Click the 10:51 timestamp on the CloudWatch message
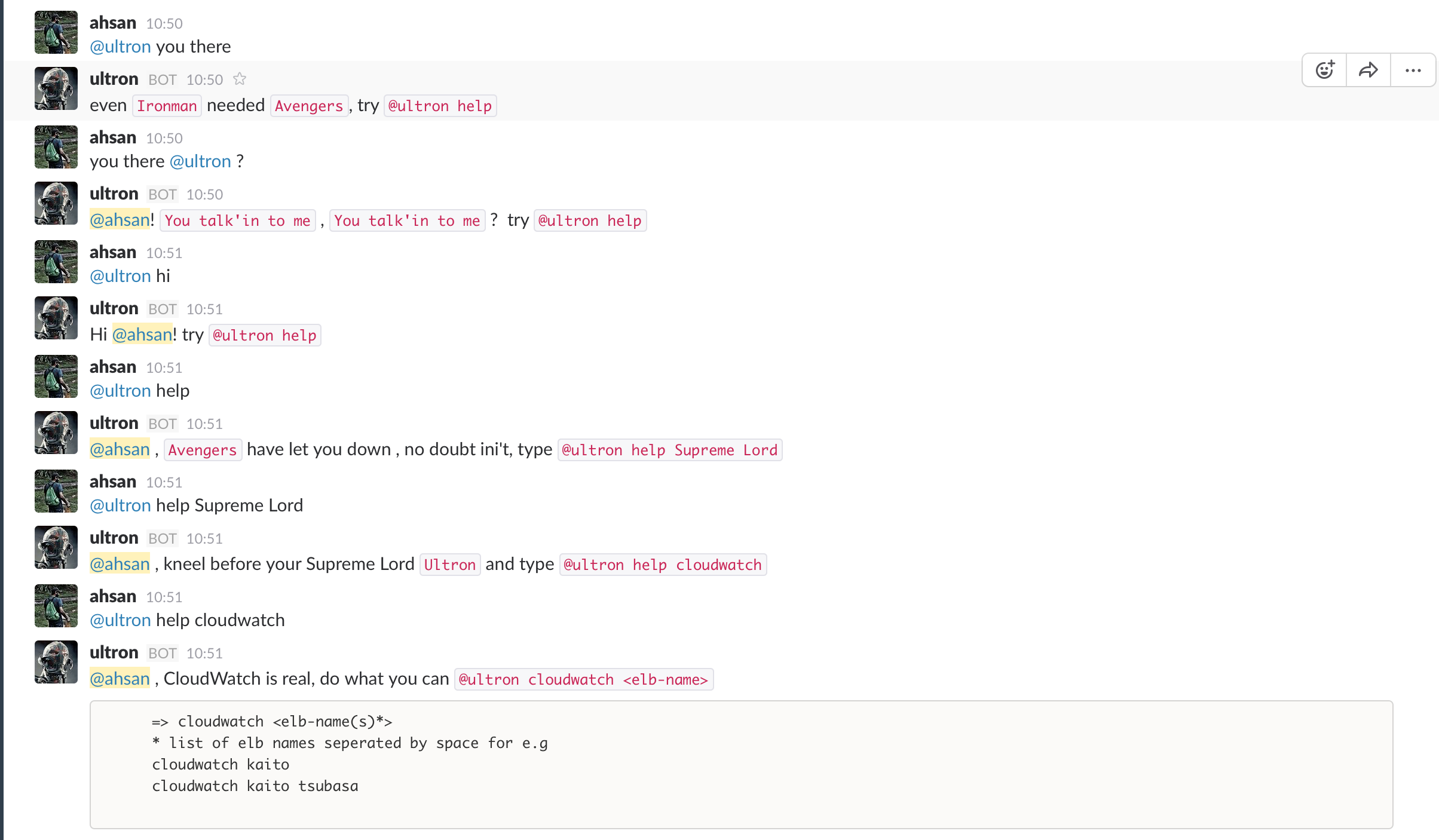The width and height of the screenshot is (1439, 840). [204, 653]
